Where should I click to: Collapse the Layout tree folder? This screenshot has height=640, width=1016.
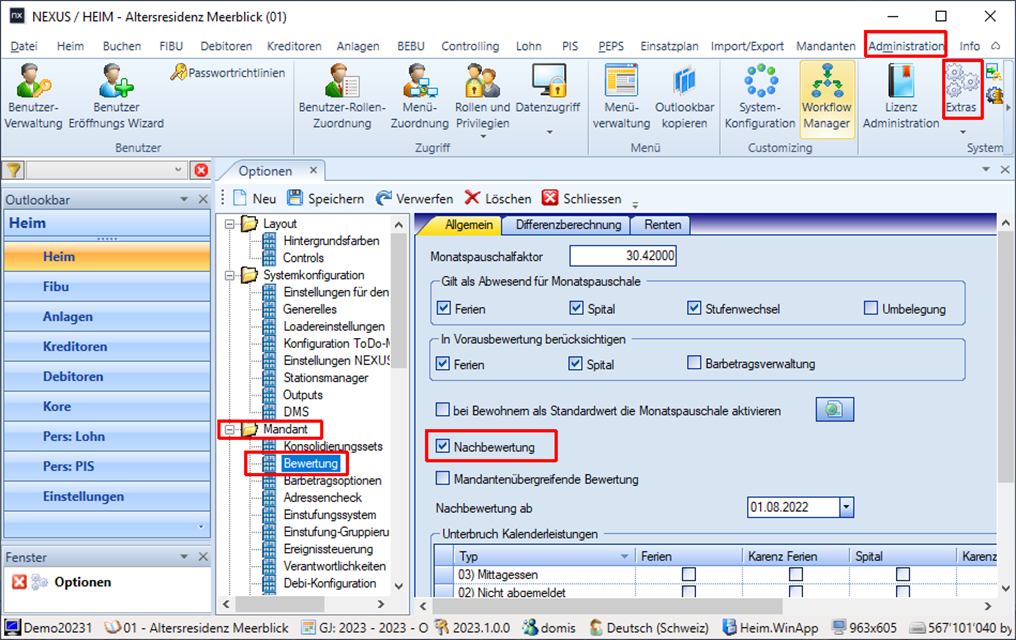coord(229,223)
